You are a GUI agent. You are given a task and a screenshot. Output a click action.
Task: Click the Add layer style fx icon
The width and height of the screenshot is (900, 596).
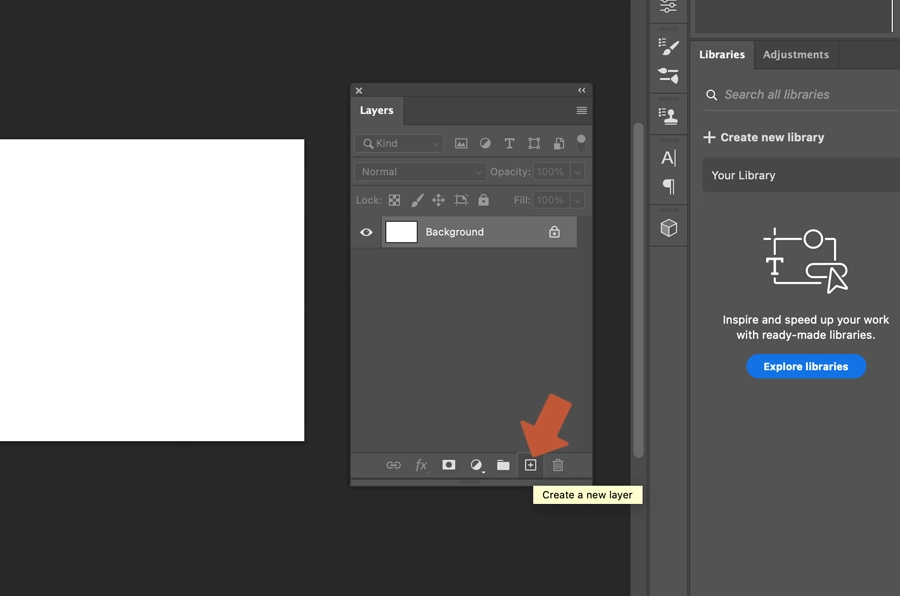click(420, 465)
